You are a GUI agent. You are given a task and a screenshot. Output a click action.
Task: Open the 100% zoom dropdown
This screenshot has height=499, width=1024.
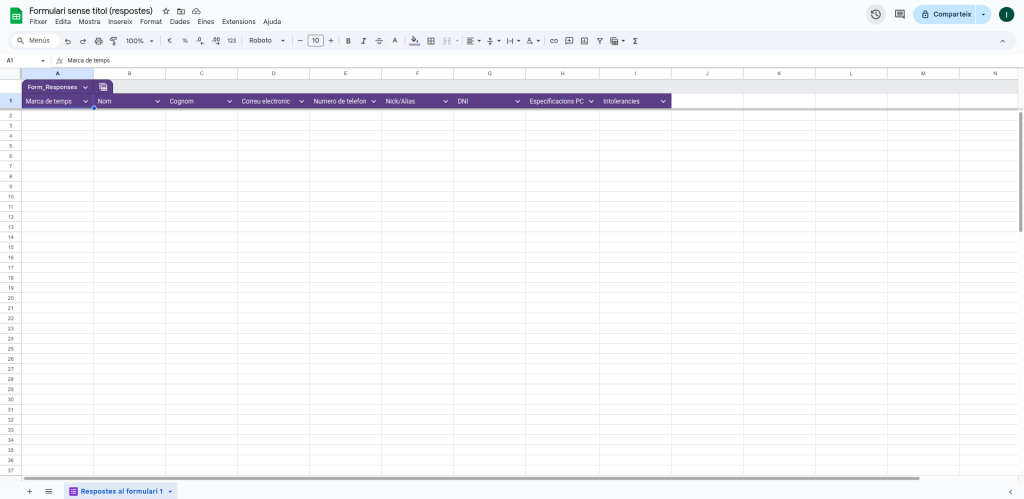click(140, 41)
